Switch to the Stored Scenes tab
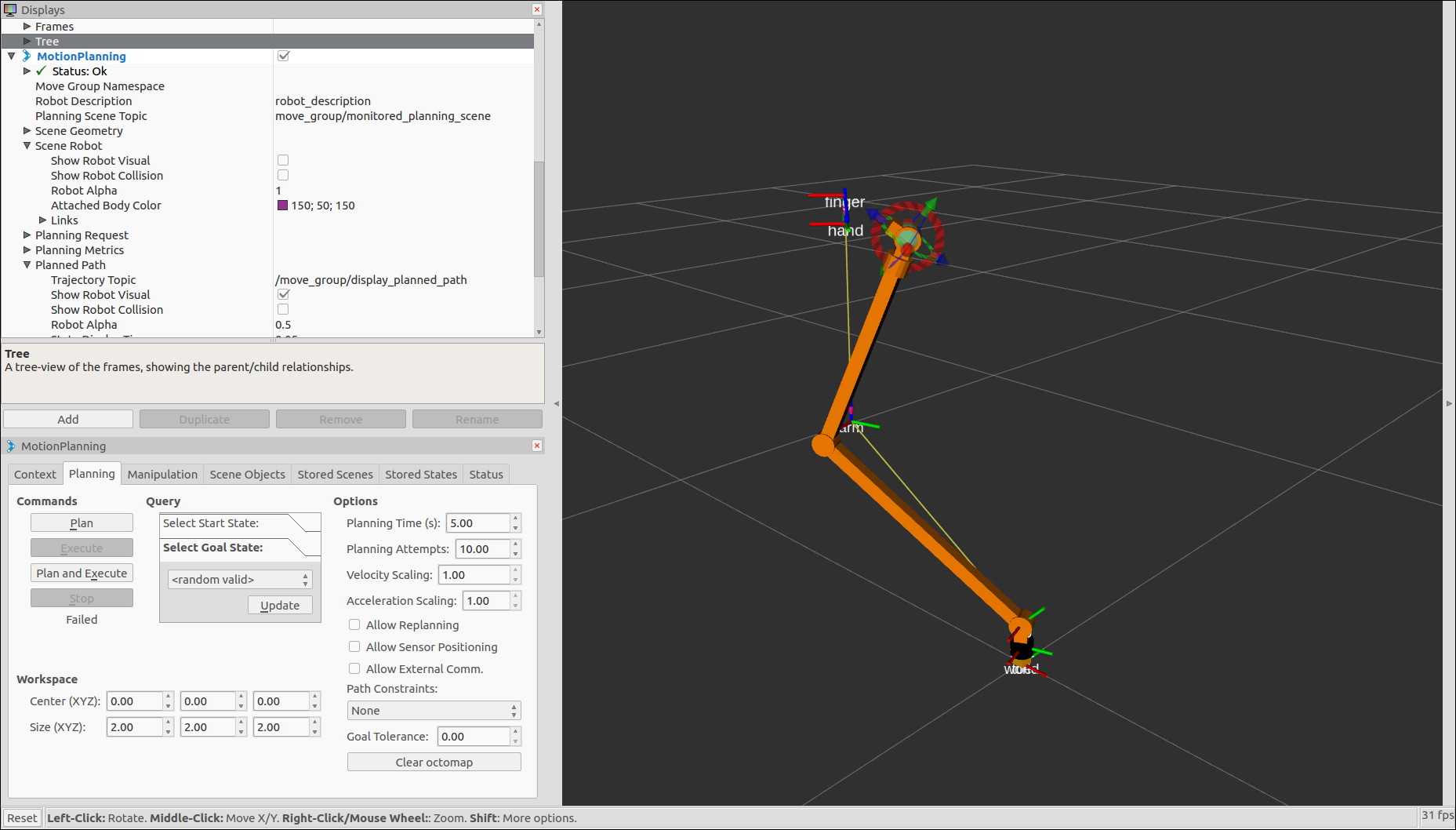This screenshot has height=830, width=1456. 335,474
